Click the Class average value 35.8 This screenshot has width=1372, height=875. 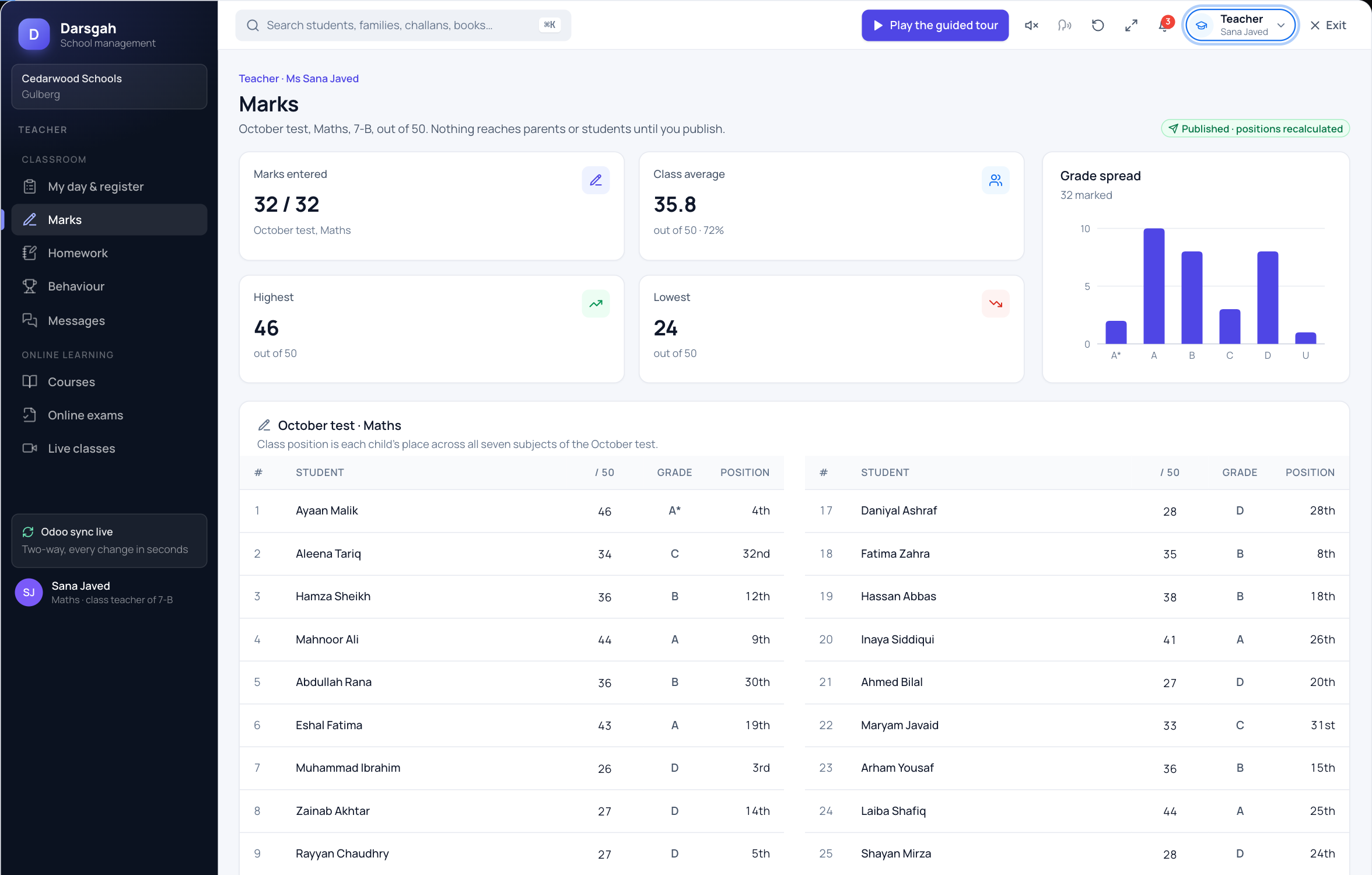675,205
